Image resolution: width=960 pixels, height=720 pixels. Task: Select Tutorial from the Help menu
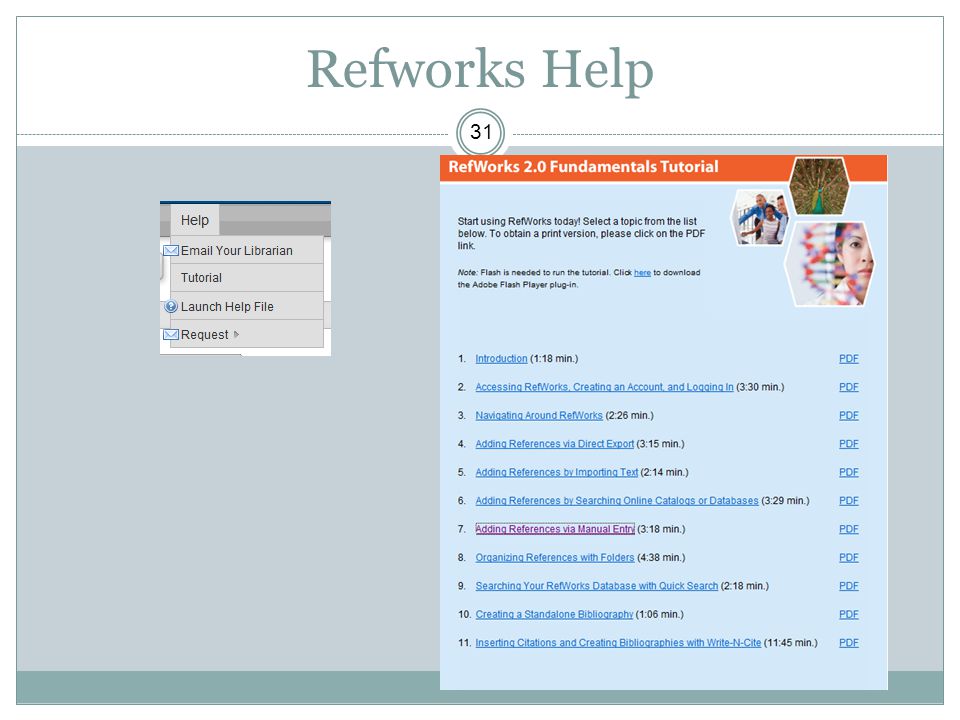(x=247, y=278)
